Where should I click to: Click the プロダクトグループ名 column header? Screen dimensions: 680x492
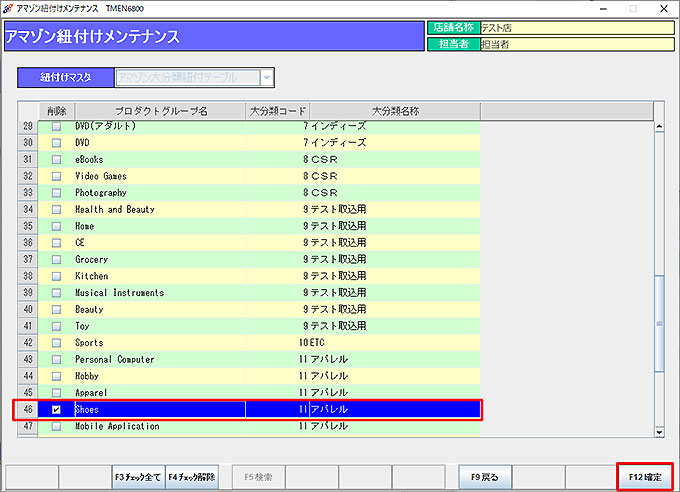click(158, 110)
